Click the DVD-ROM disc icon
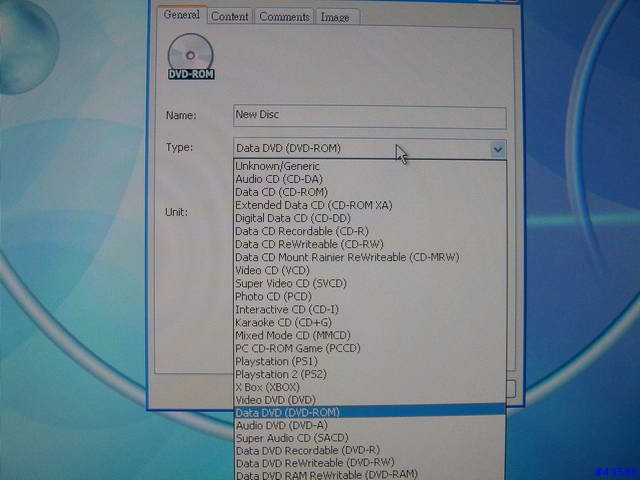The height and width of the screenshot is (480, 640). [191, 57]
